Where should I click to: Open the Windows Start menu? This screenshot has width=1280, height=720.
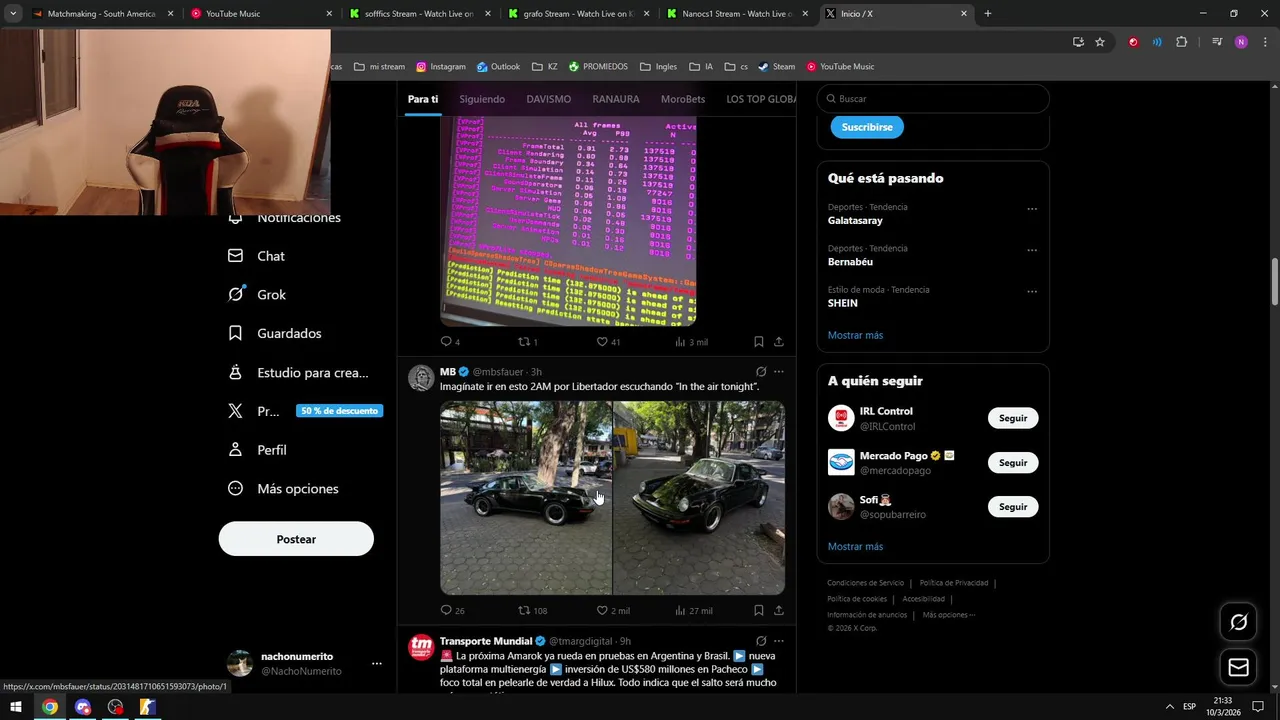pyautogui.click(x=16, y=707)
